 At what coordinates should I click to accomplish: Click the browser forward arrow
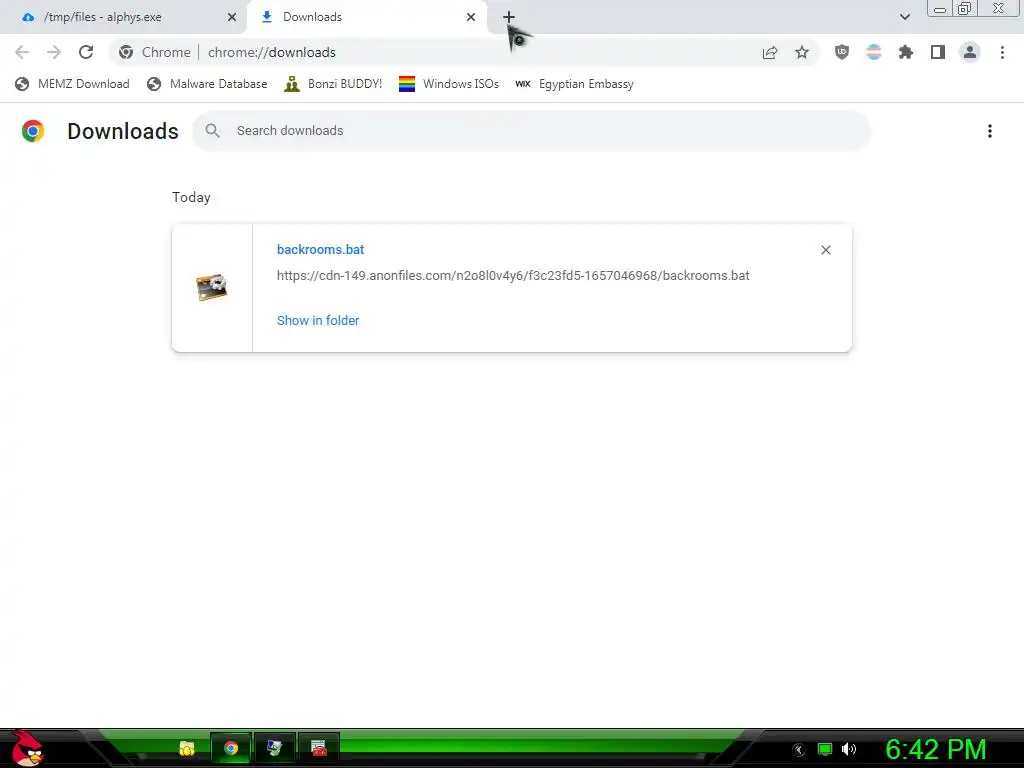point(54,52)
